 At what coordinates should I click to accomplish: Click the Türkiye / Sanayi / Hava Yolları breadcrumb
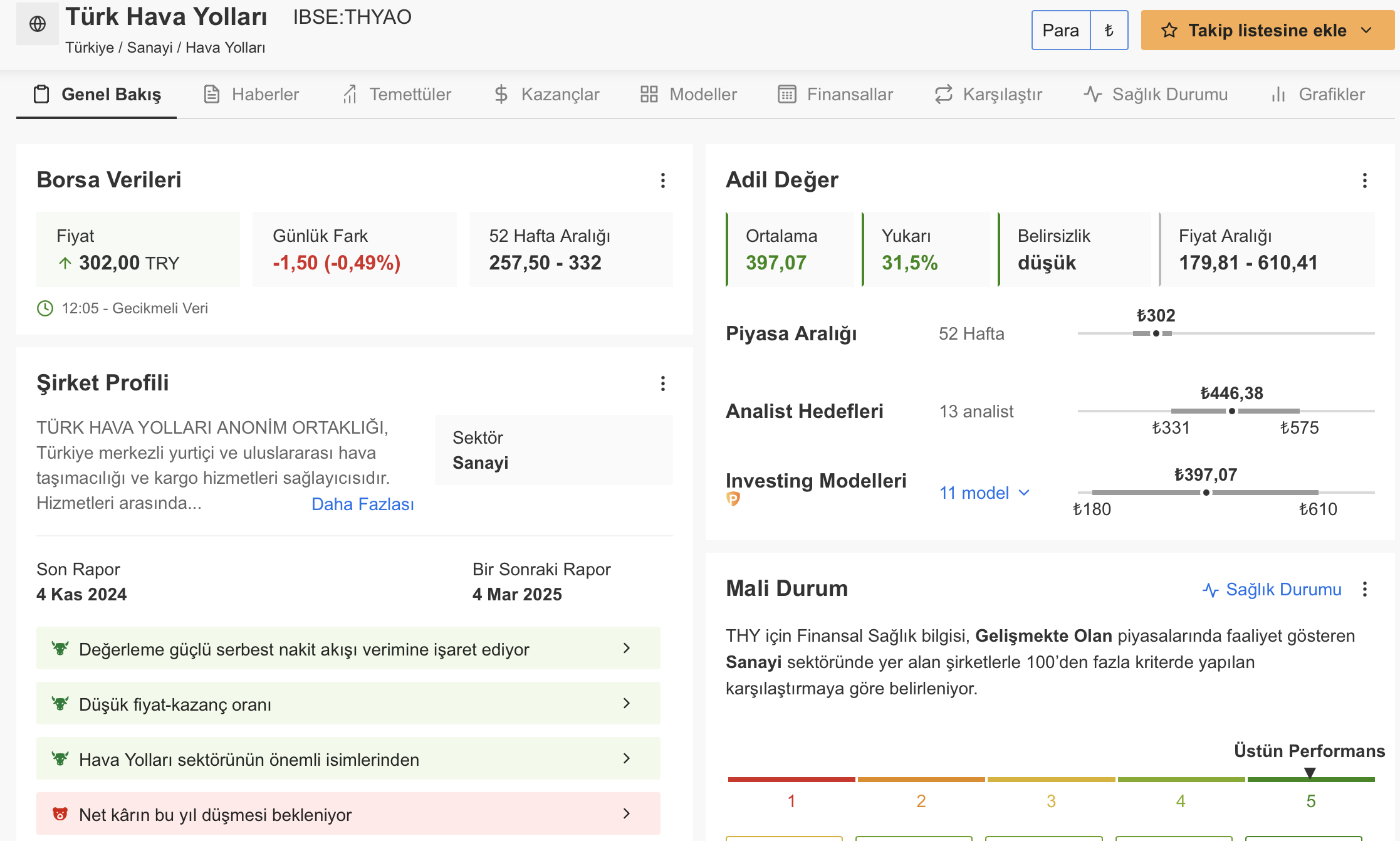pos(165,48)
